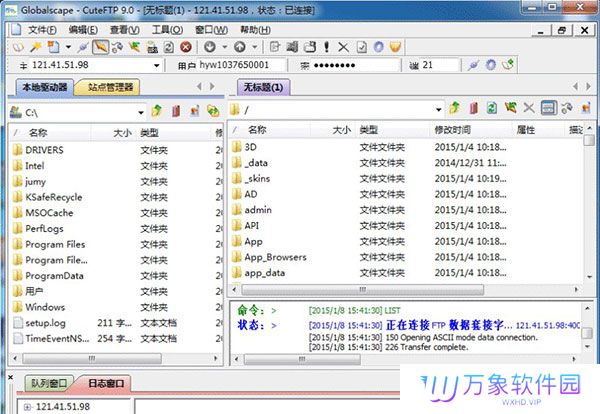Click local pane parent folder up icon
Viewport: 600px width, 414px height.
tap(157, 111)
